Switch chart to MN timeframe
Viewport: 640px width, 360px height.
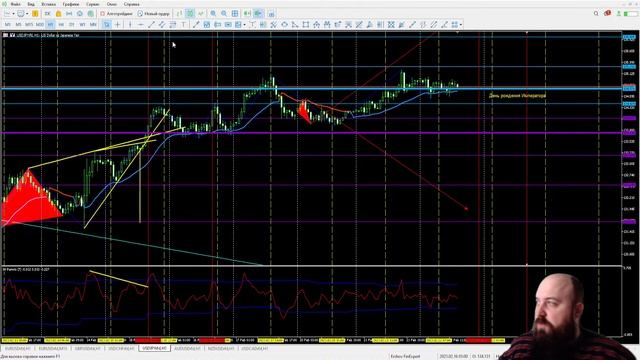(x=93, y=25)
